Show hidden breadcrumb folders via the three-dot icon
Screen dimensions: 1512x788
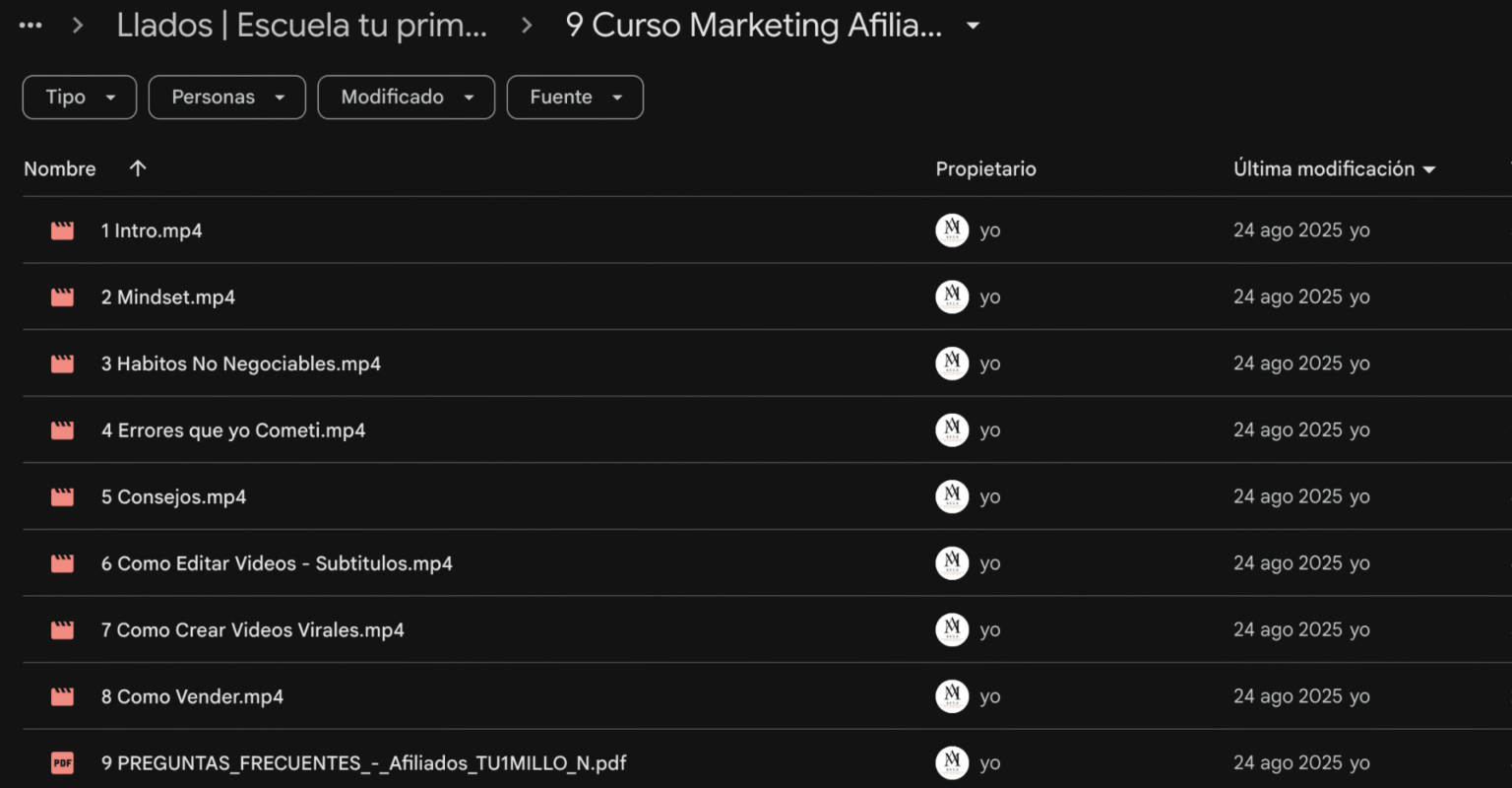coord(31,26)
